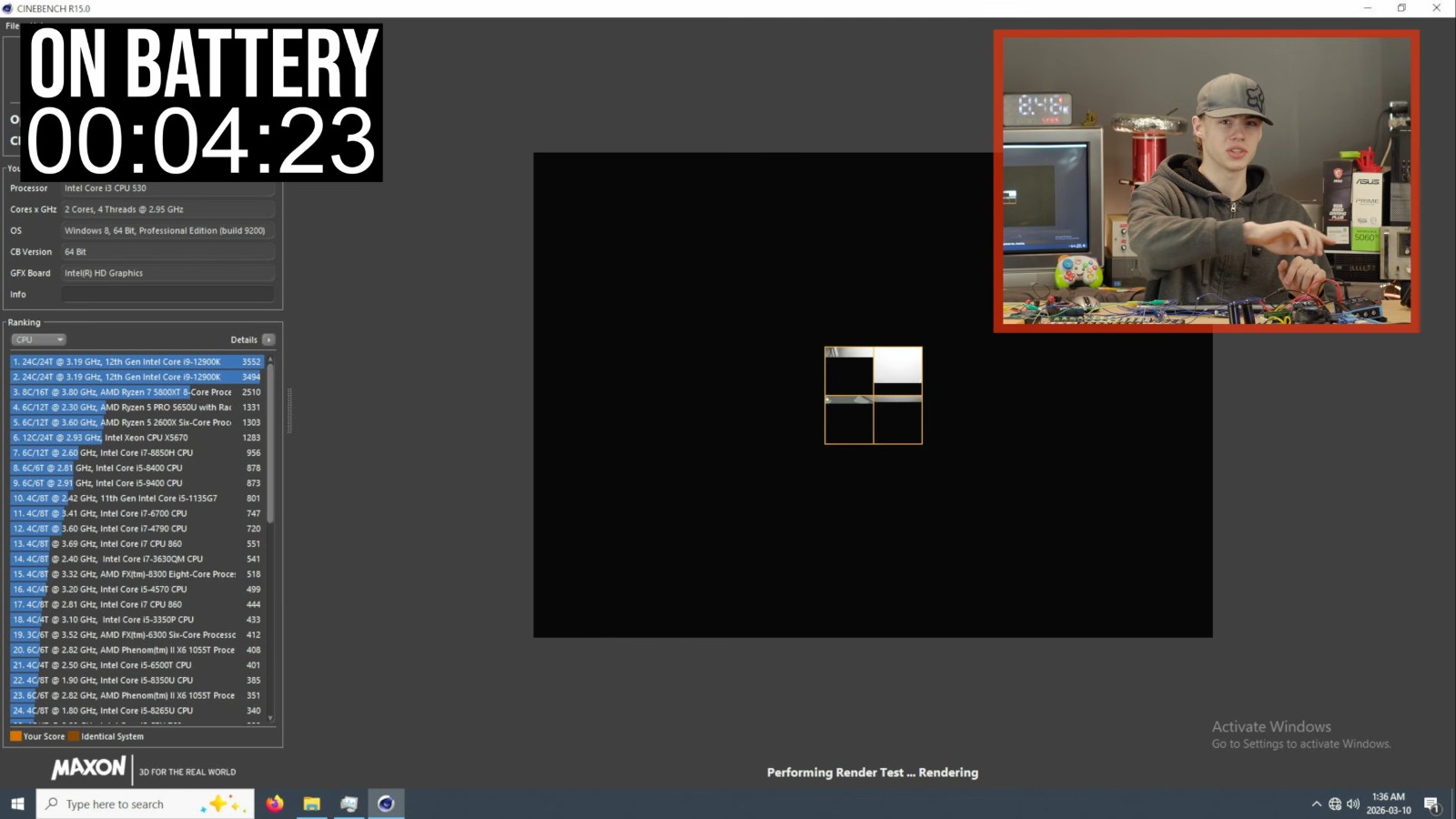This screenshot has height=819, width=1456.
Task: Show hidden system tray icons
Action: [x=1316, y=804]
